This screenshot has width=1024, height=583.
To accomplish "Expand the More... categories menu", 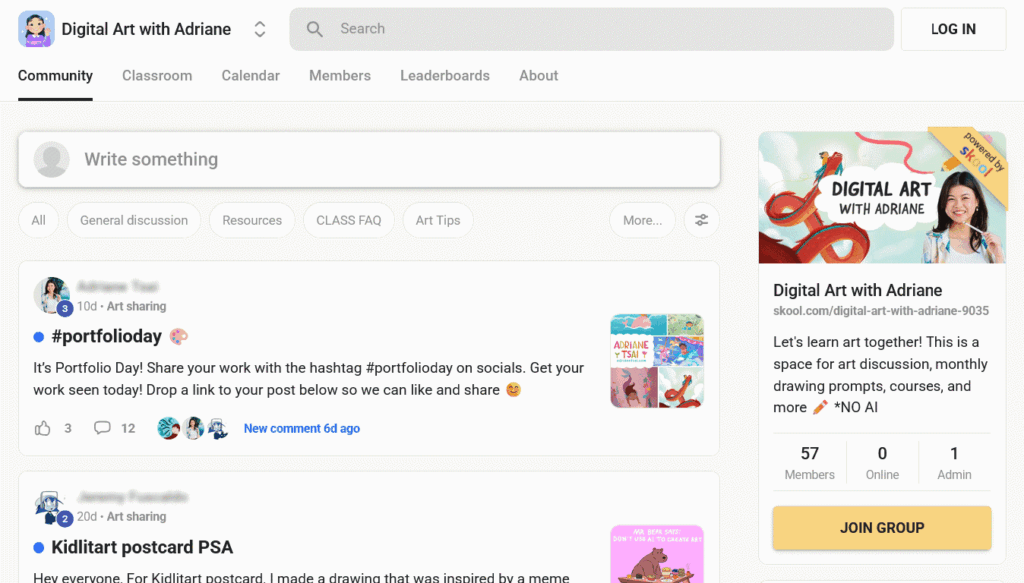I will (643, 221).
